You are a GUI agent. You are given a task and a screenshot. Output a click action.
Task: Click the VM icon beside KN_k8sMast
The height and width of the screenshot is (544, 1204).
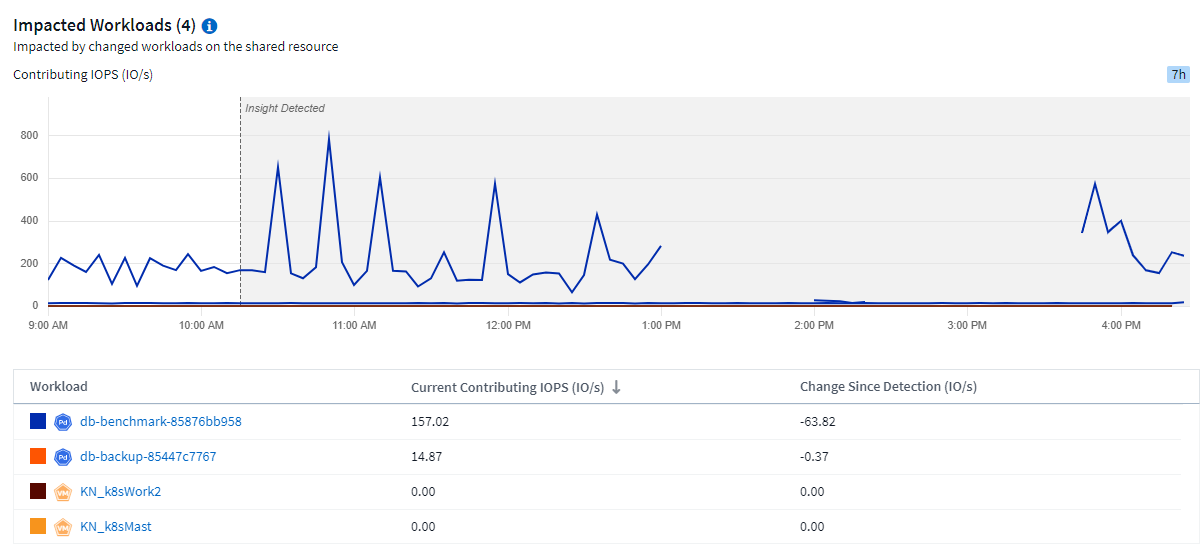pos(62,527)
